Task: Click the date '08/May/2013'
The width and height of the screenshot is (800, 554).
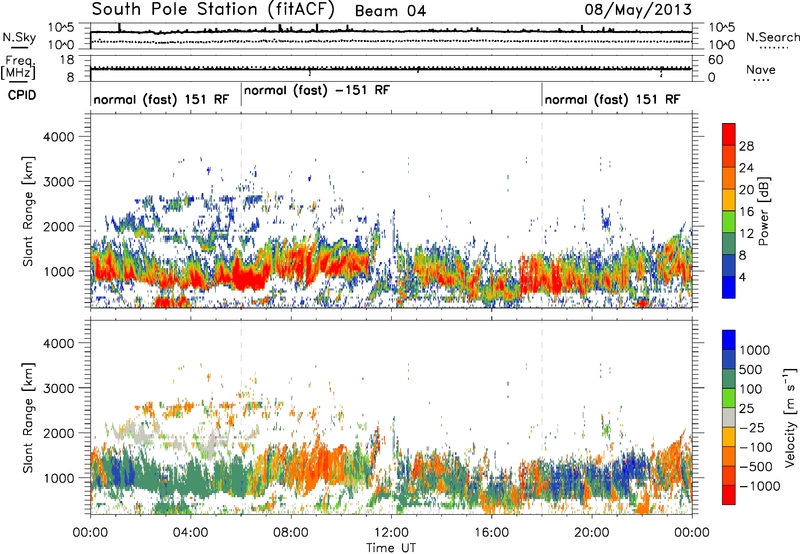Action: [638, 9]
